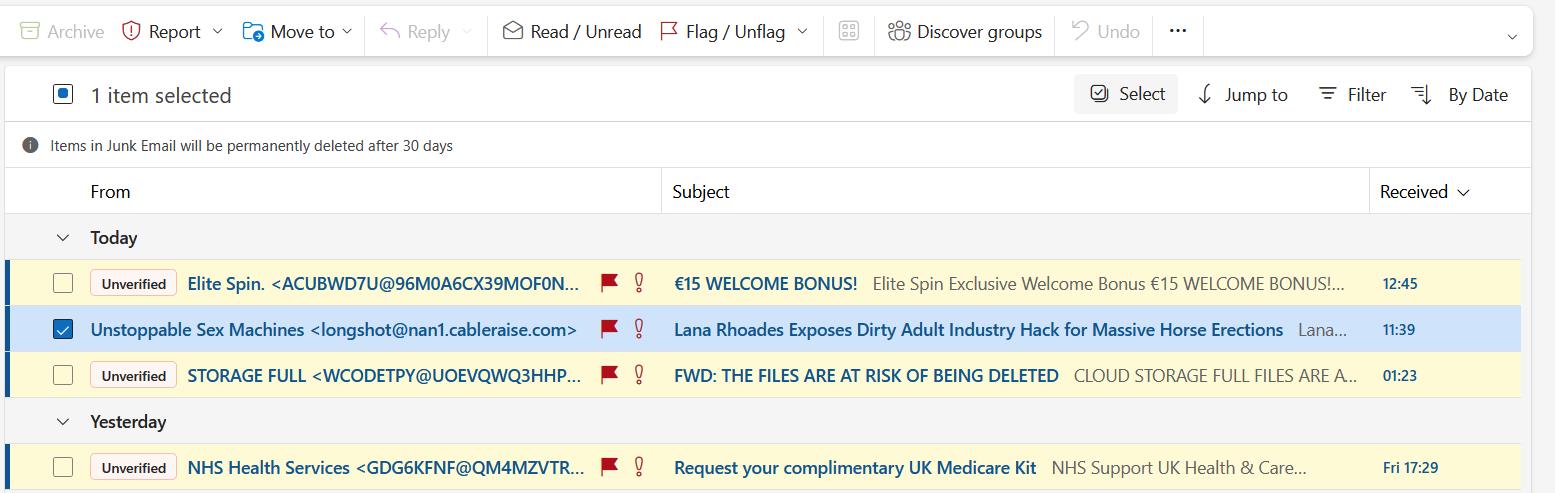Select the NHS Health Services email checkbox

63,467
